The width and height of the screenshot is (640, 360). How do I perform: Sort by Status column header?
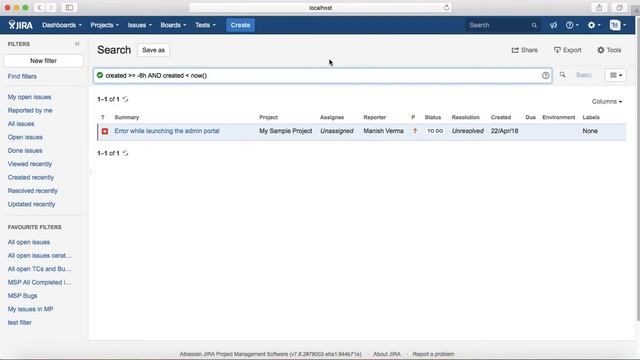[433, 118]
